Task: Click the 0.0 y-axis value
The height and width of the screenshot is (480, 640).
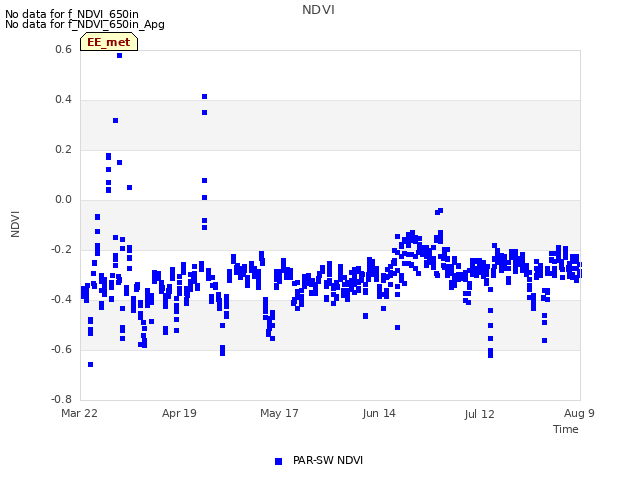Action: [63, 200]
